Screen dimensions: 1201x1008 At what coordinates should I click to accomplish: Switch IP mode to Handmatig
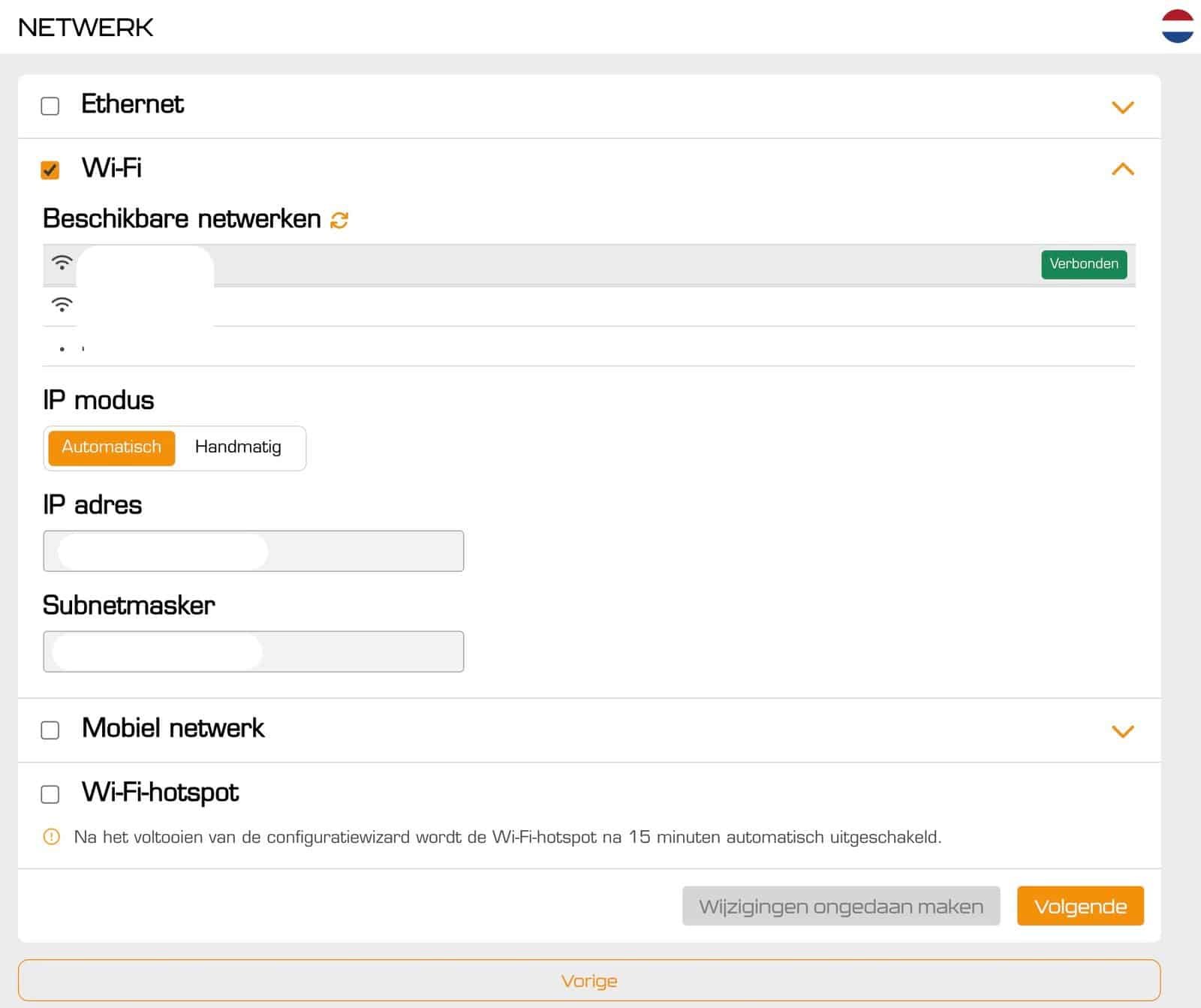238,447
